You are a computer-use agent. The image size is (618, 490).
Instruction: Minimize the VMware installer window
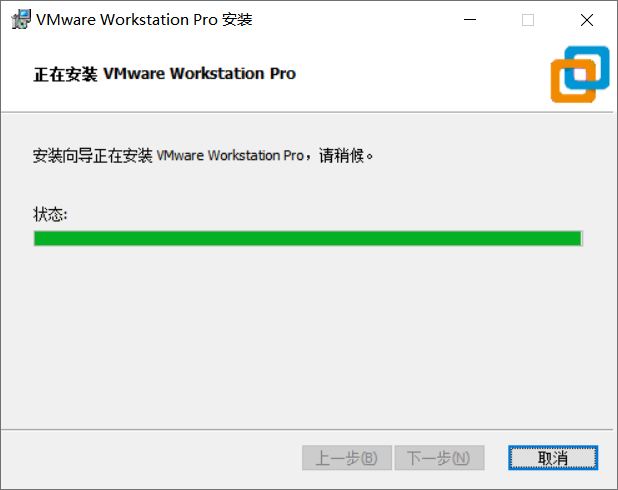tap(469, 20)
